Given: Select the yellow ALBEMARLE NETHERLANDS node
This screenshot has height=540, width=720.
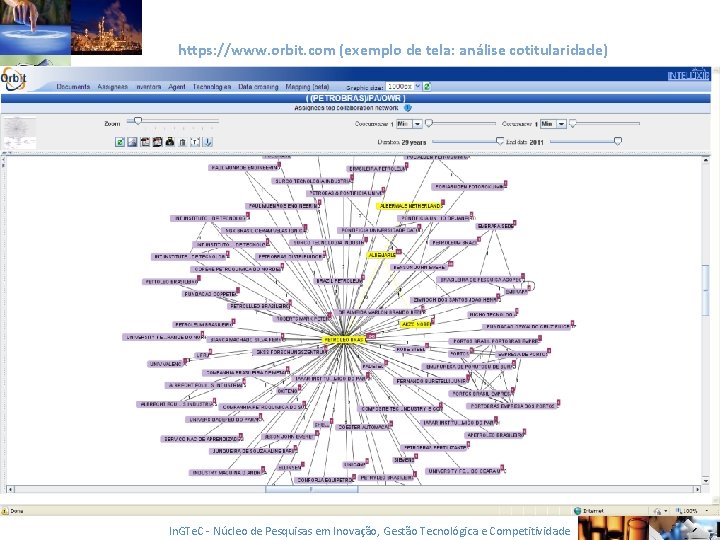Looking at the screenshot, I should [x=409, y=206].
